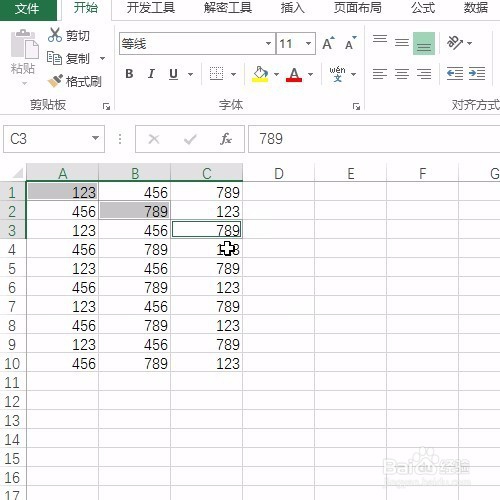The image size is (500, 500).
Task: Switch to 公式 Formulas tab
Action: tap(423, 8)
